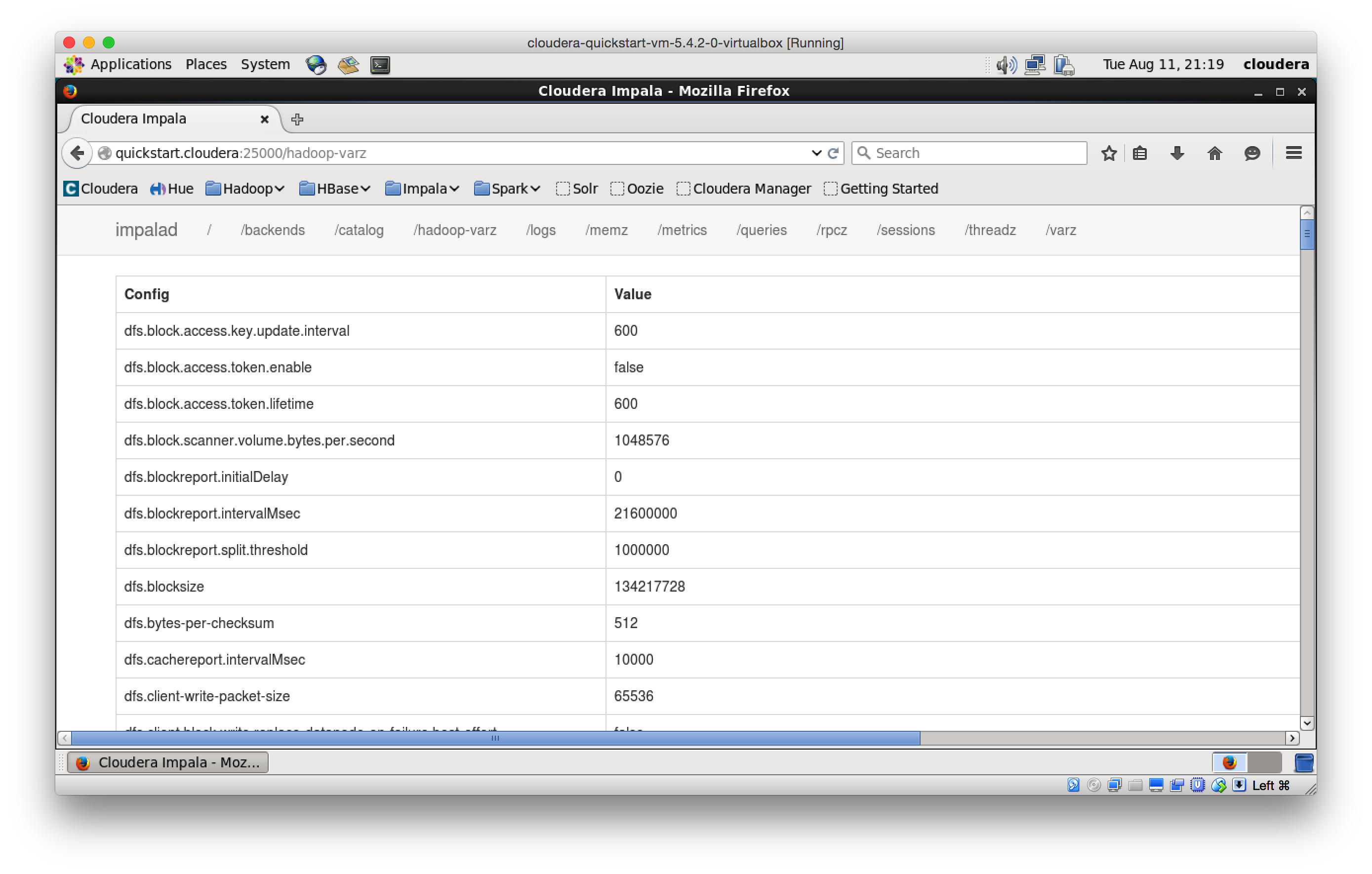This screenshot has height=874, width=1372.
Task: Click the Firefox back arrow button
Action: (x=78, y=153)
